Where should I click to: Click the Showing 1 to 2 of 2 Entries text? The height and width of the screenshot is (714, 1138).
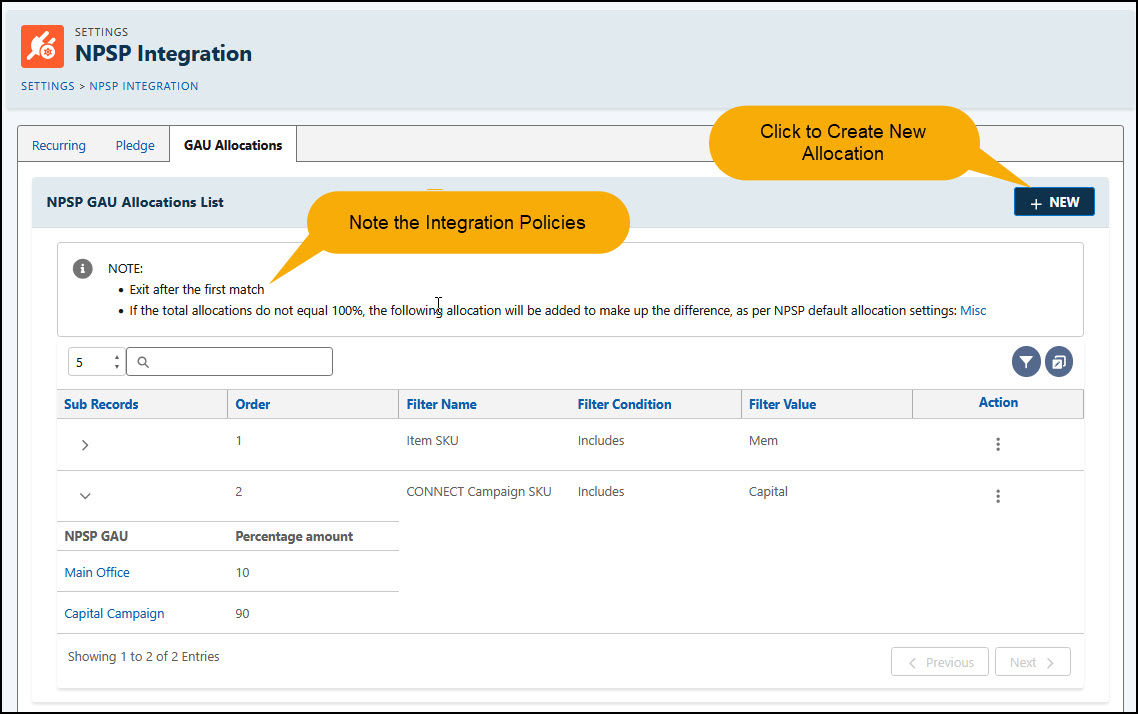[x=144, y=657]
